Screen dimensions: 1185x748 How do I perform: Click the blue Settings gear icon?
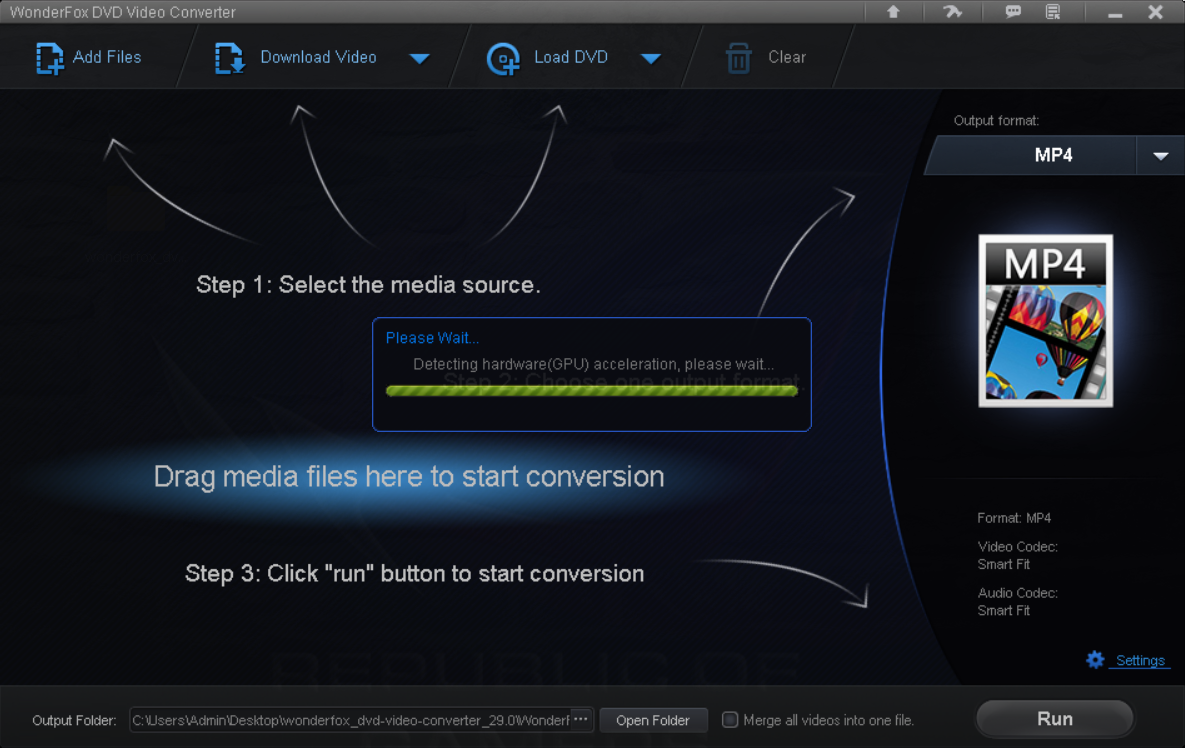coord(1095,660)
